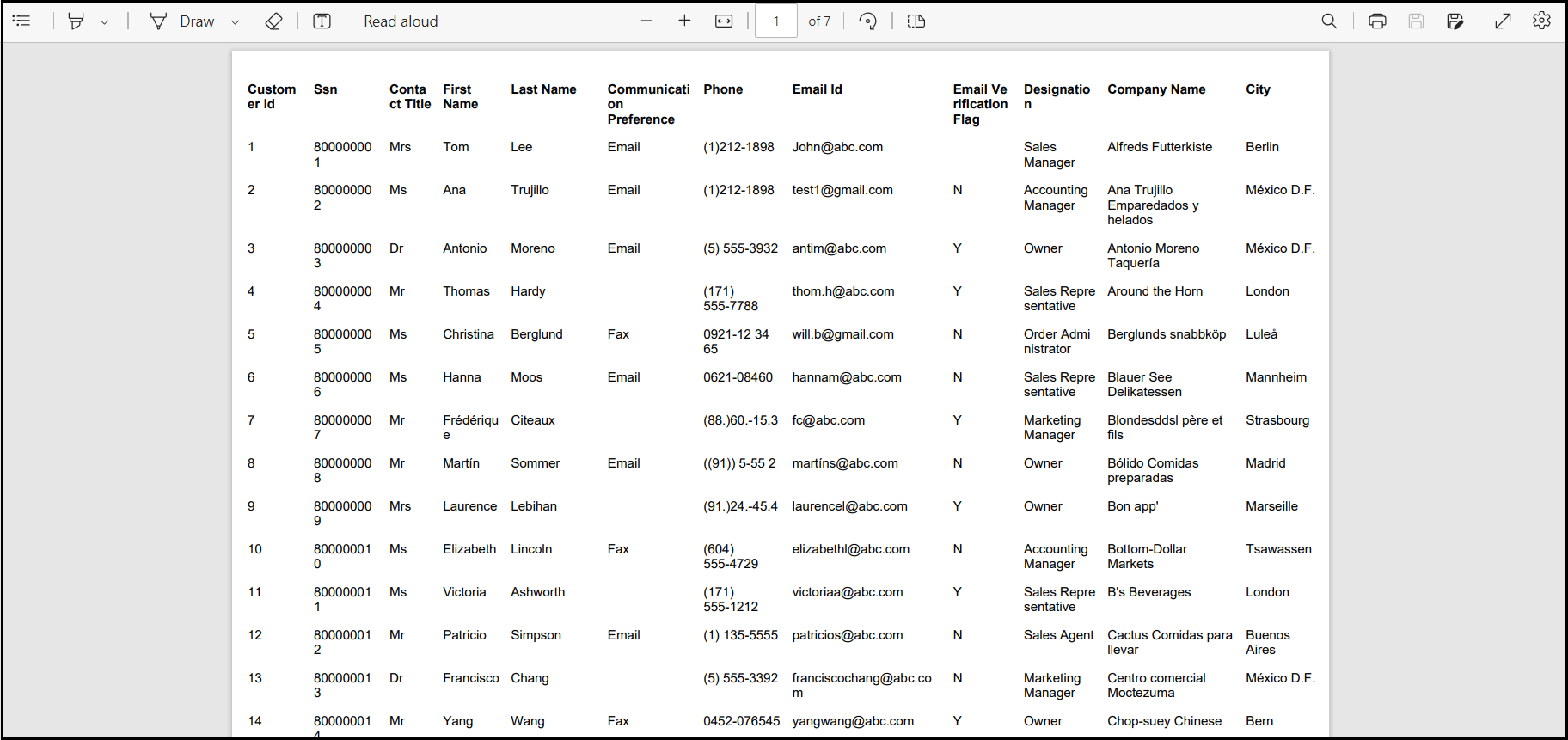Screen dimensions: 1568x740
Task: Click the 'Luleå' city cell
Action: coord(1261,334)
